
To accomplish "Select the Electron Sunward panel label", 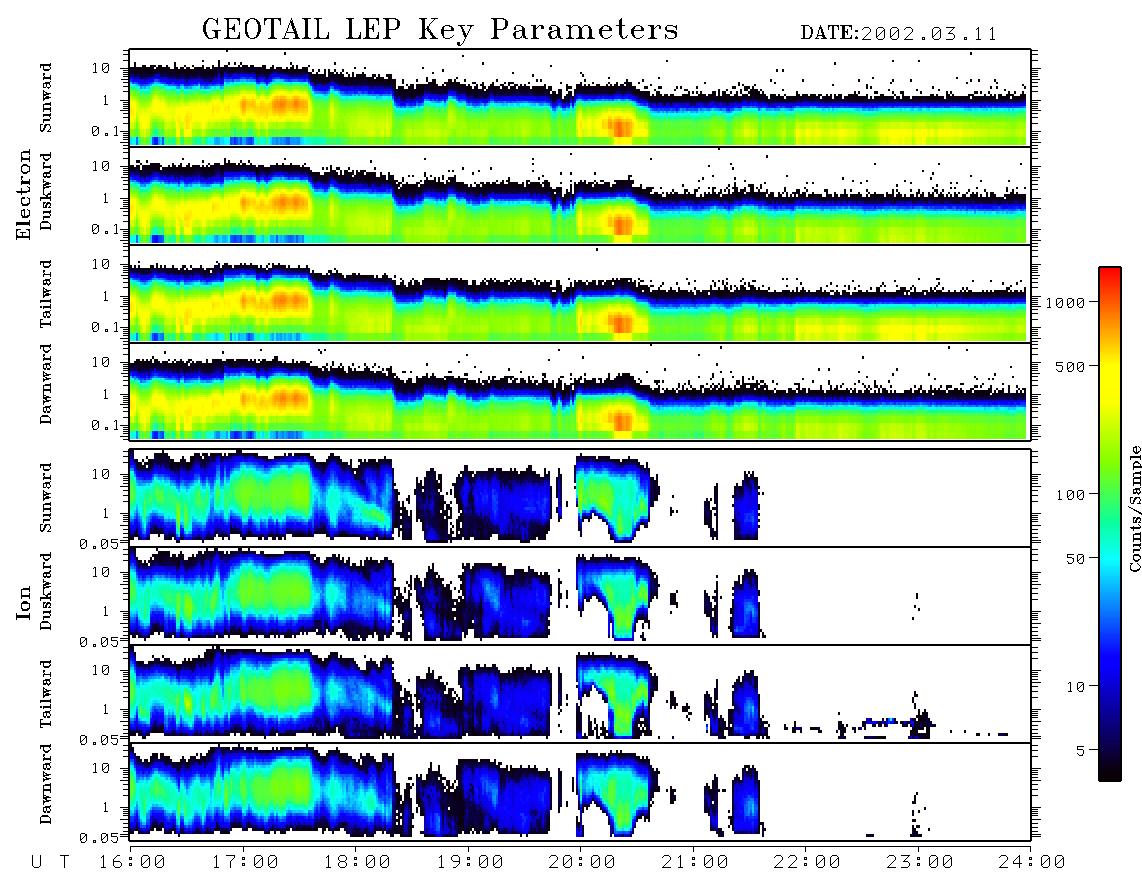I will (46, 98).
